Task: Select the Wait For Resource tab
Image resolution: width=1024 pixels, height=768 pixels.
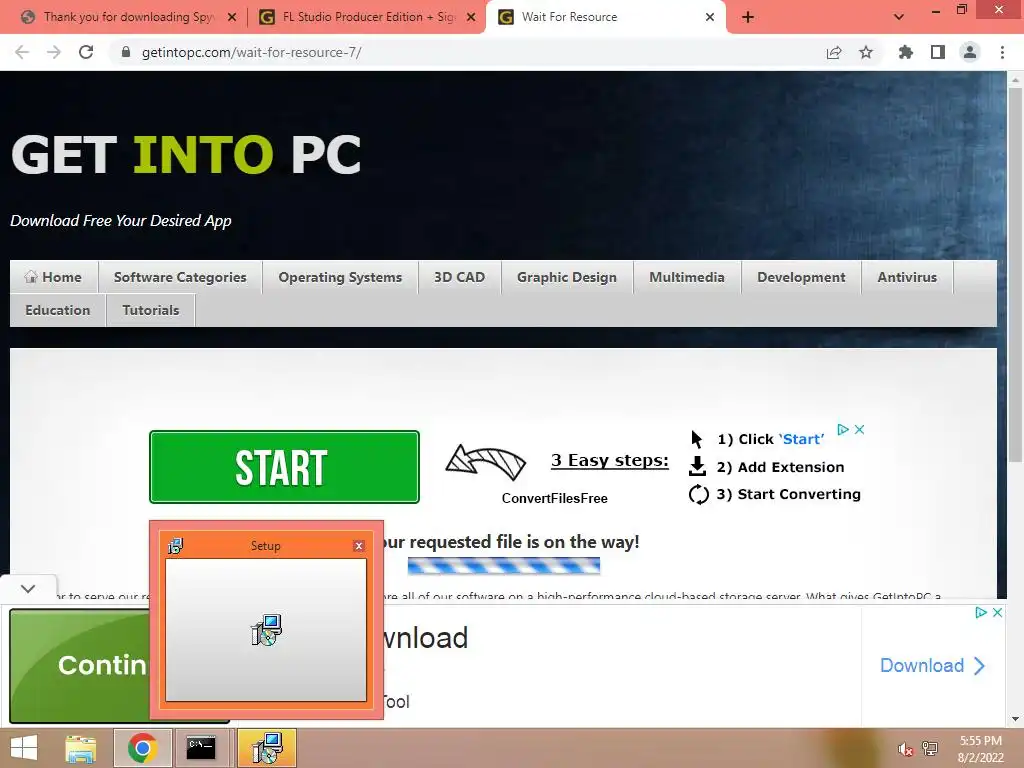Action: click(x=607, y=17)
